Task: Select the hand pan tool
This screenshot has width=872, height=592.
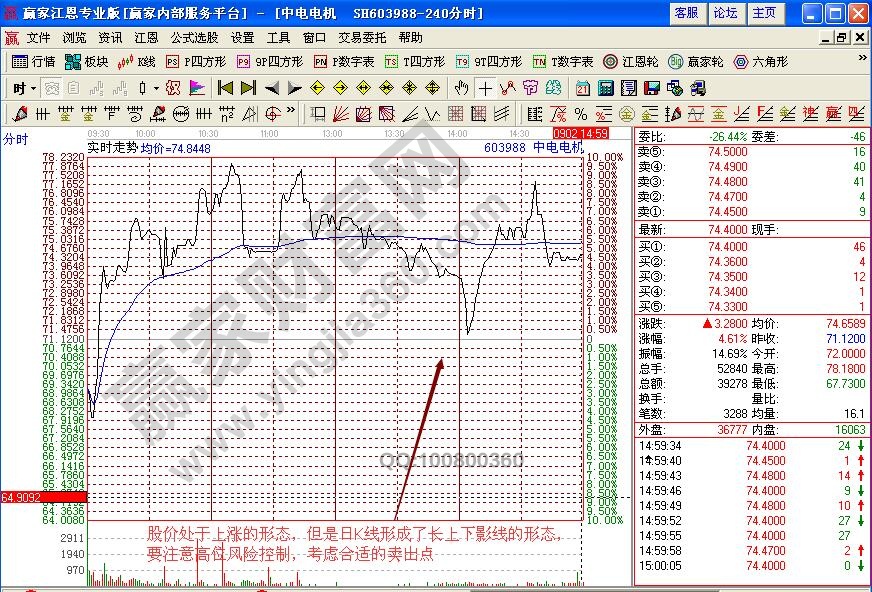Action: pyautogui.click(x=460, y=87)
